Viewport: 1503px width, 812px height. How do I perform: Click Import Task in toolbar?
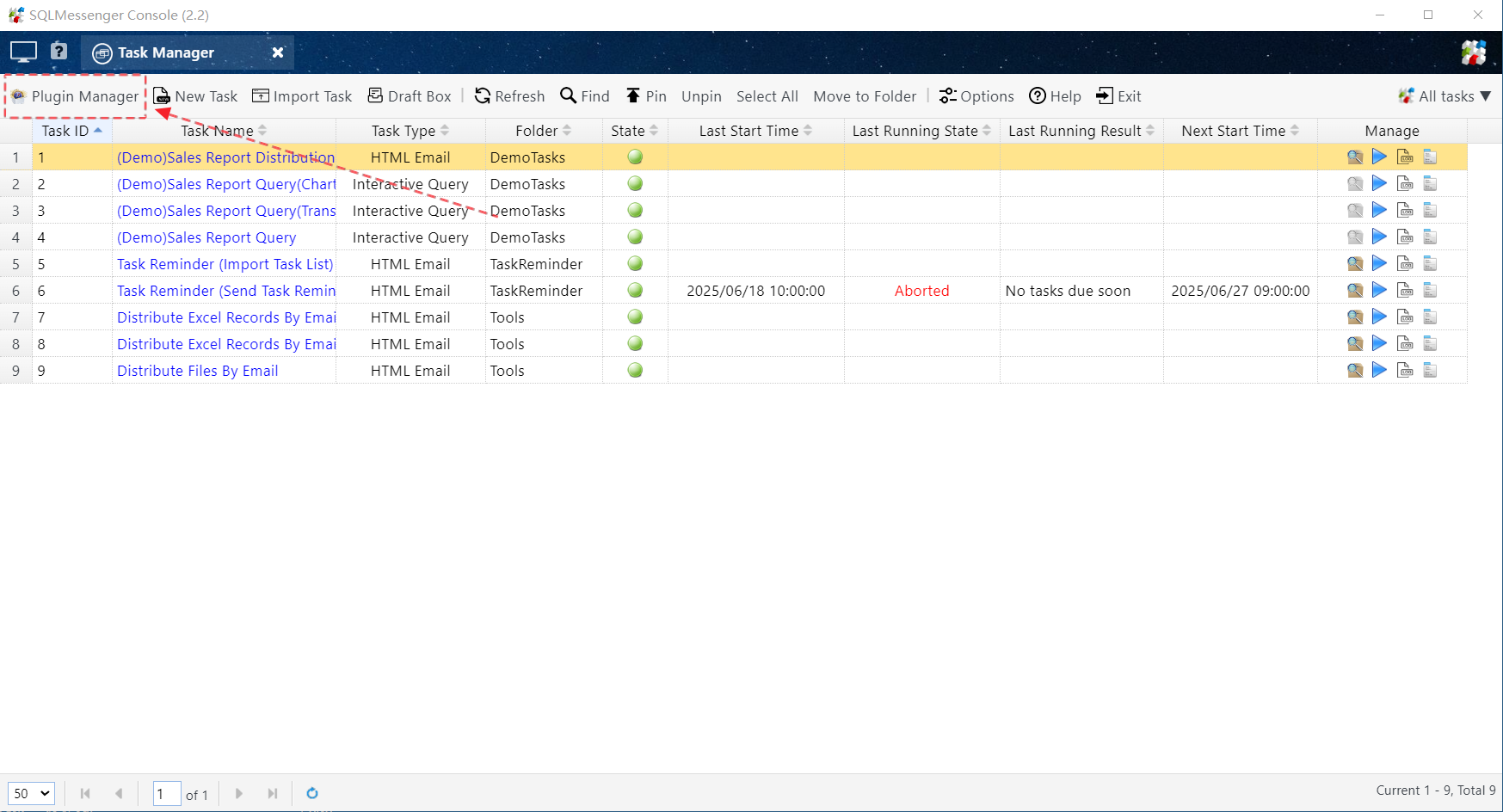point(302,96)
